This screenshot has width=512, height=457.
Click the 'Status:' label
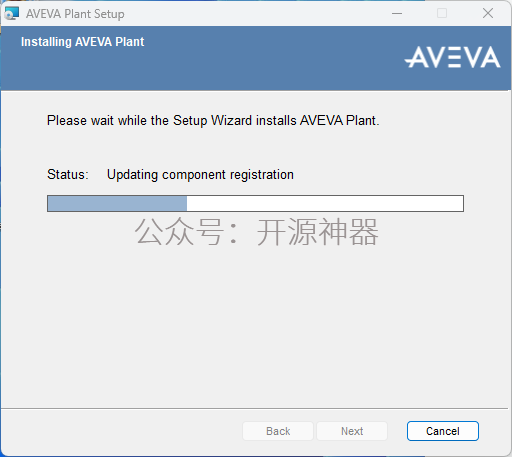(68, 174)
